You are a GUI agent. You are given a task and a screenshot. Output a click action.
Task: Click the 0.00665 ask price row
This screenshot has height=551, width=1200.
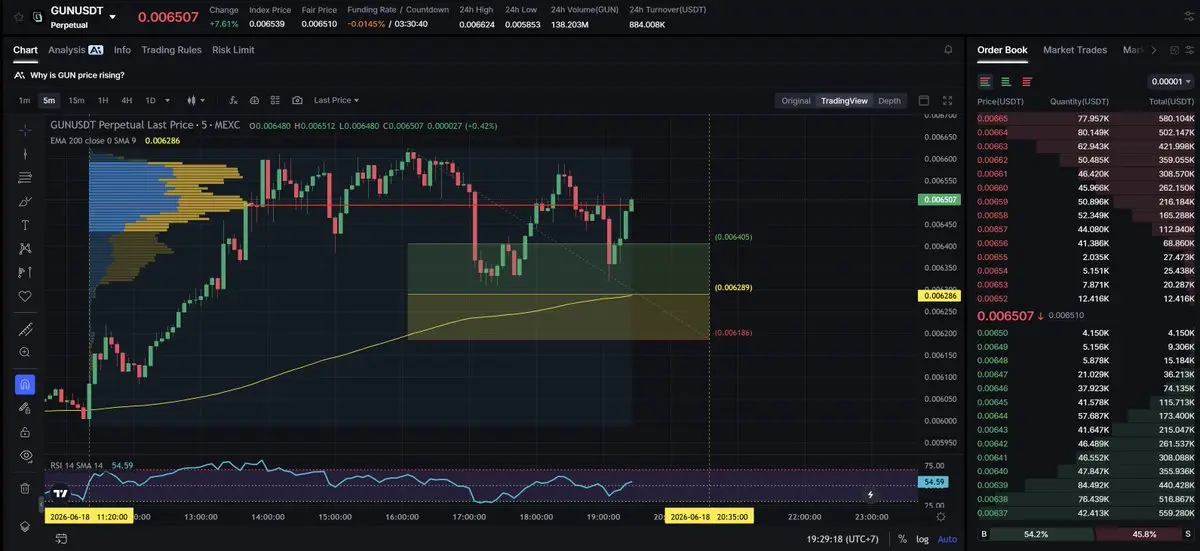coord(1084,118)
